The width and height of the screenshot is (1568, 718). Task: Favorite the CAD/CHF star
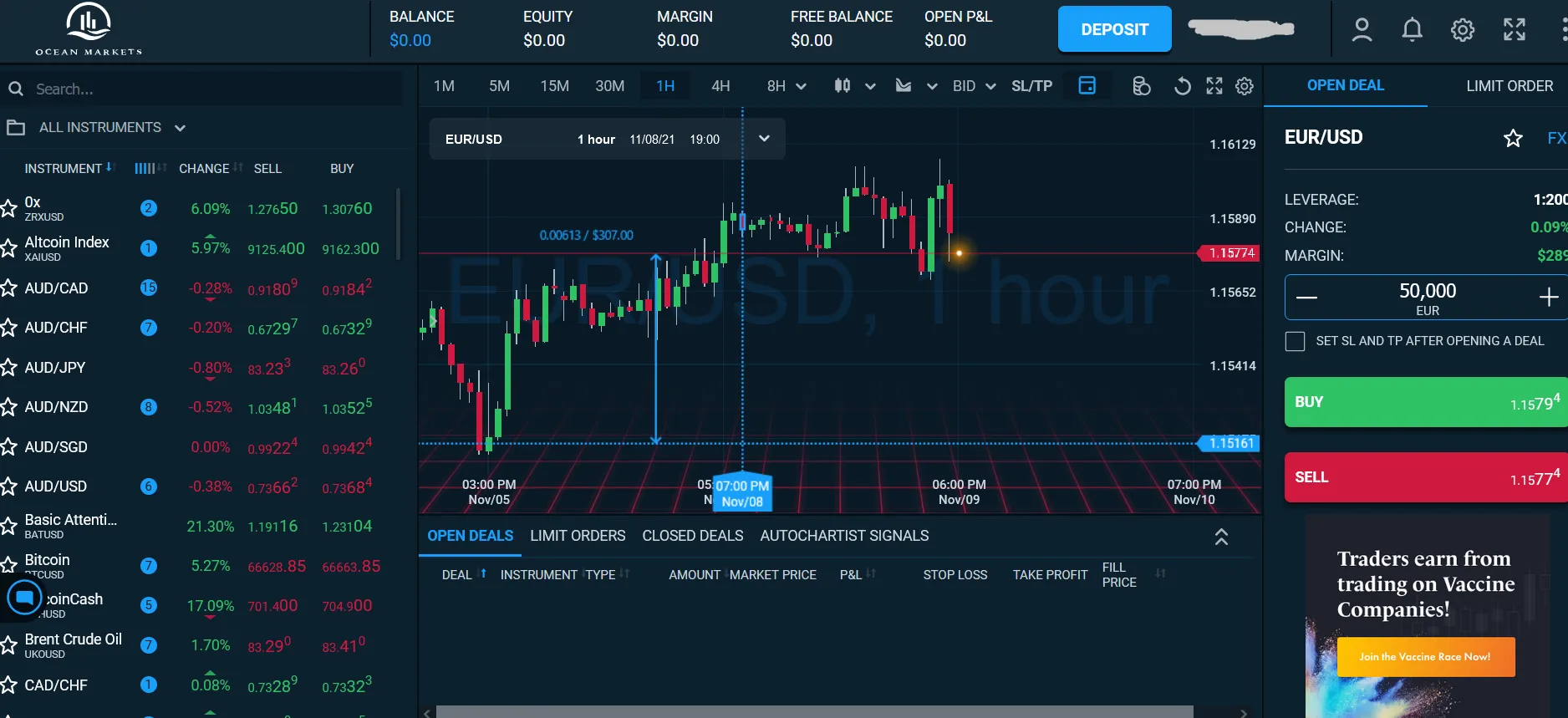point(8,685)
